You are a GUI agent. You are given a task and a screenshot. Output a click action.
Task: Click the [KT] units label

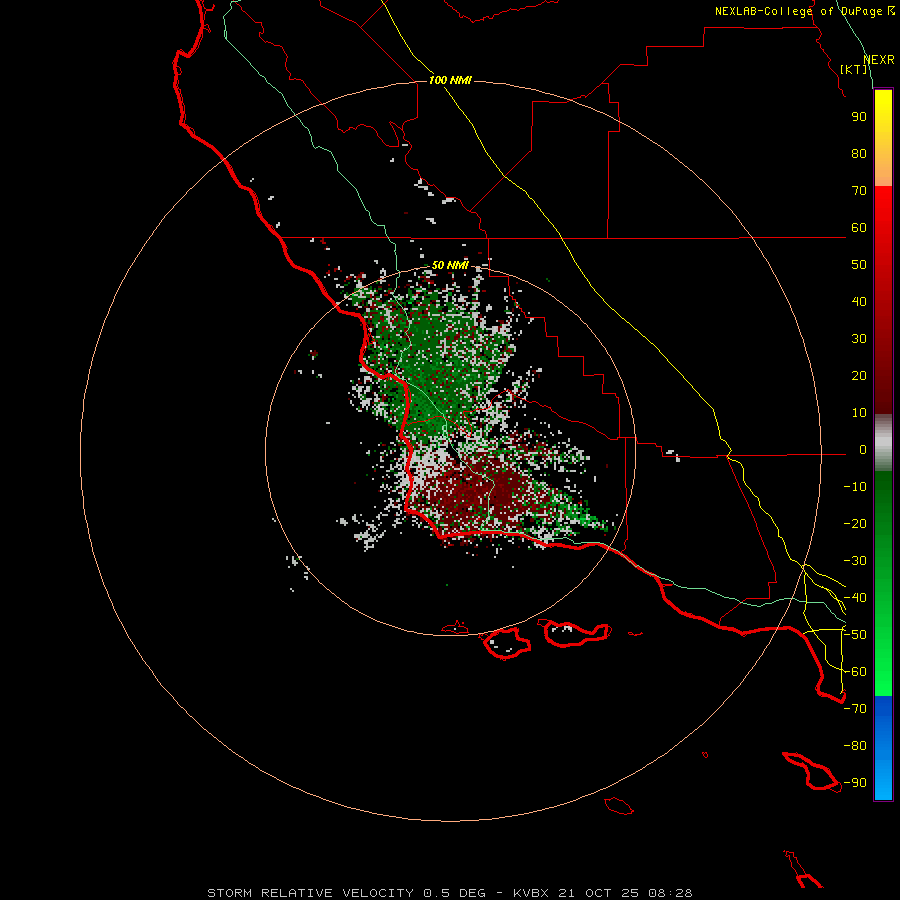click(x=854, y=69)
